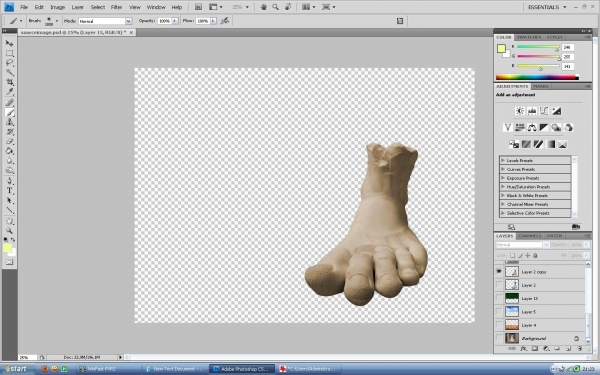Viewport: 600px width, 375px height.
Task: Expand Black & White Presets list
Action: point(503,196)
